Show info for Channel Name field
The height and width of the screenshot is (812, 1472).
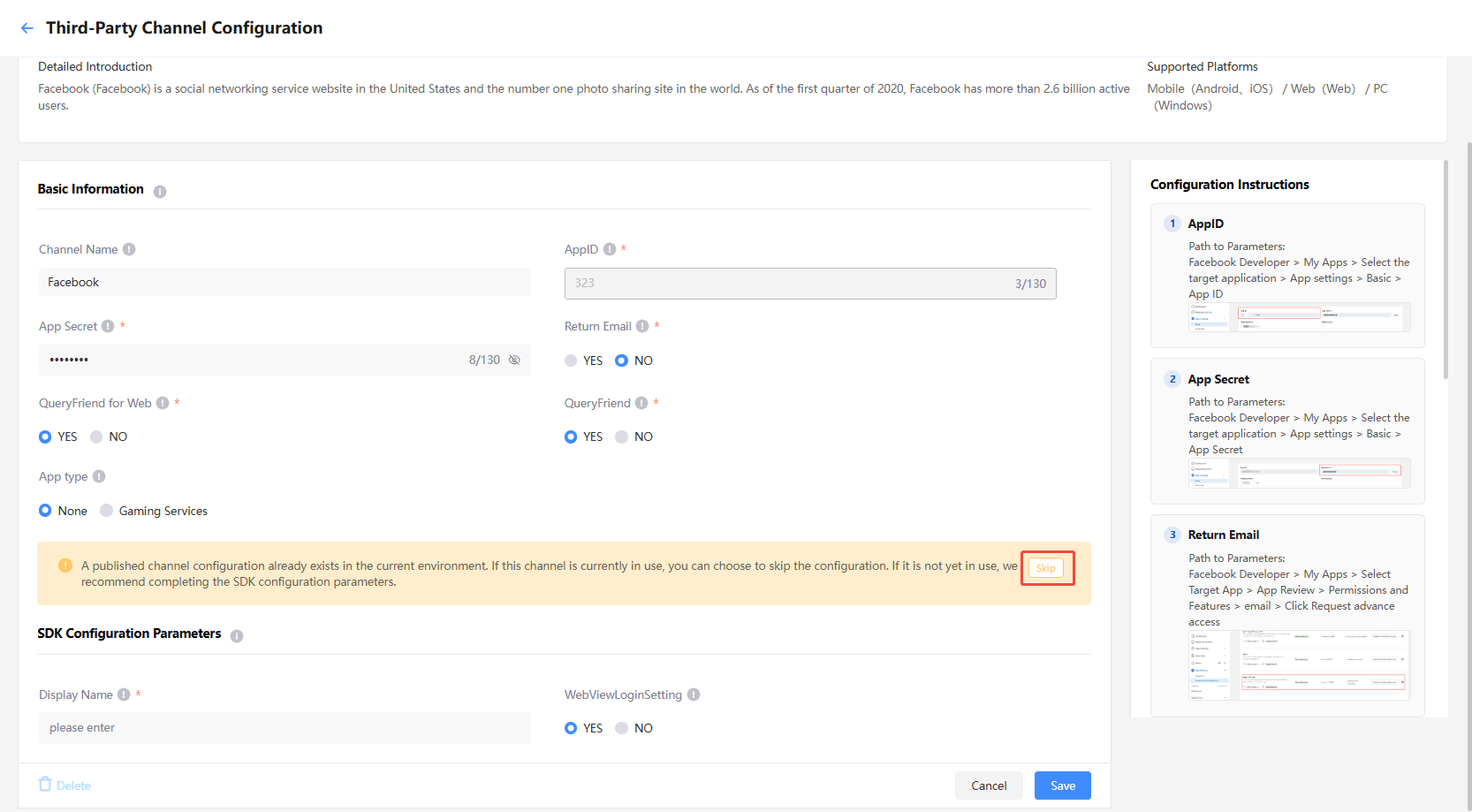[129, 249]
